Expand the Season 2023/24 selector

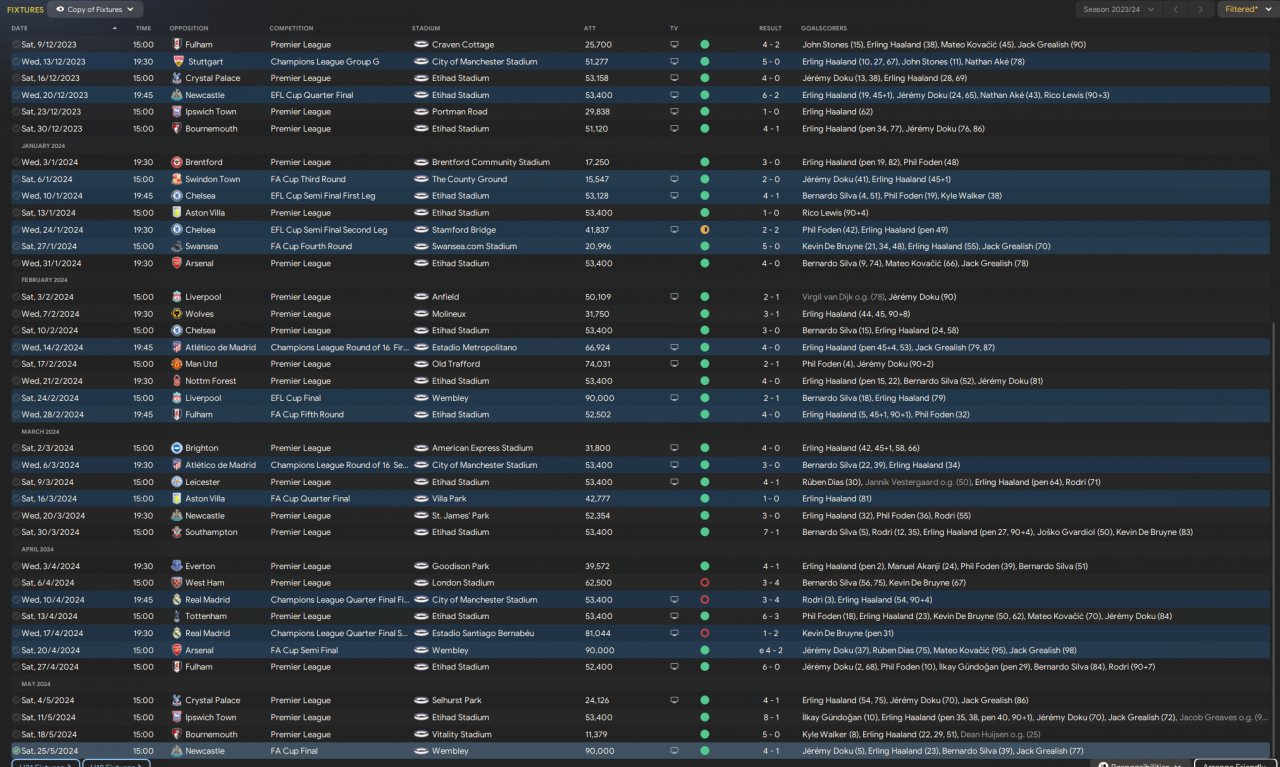[1119, 9]
